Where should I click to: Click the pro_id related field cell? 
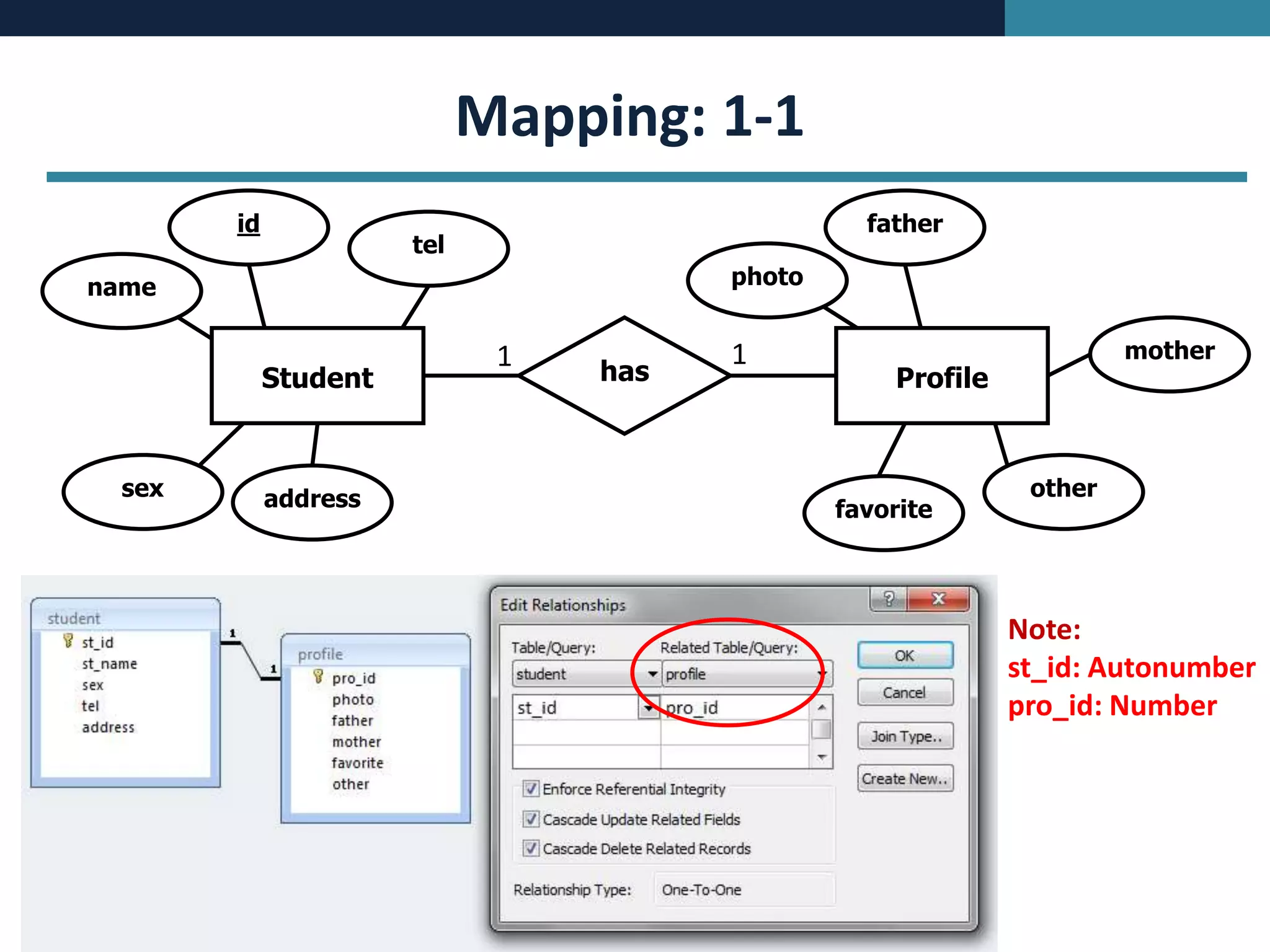(x=735, y=707)
